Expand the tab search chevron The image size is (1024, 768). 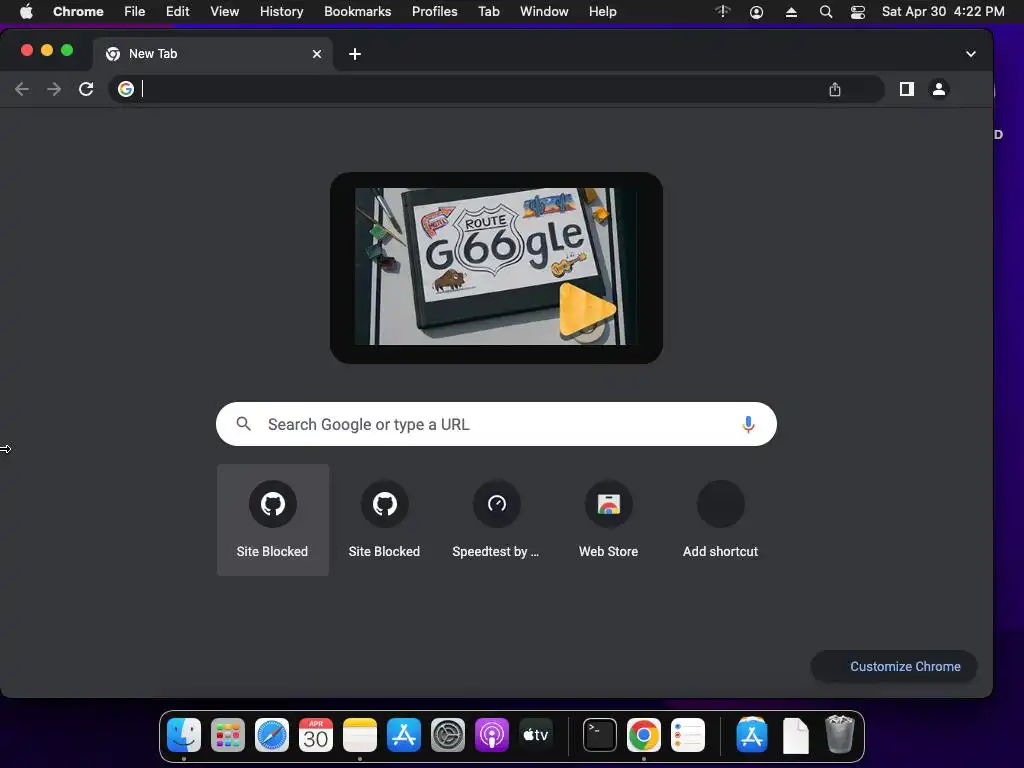pyautogui.click(x=970, y=54)
